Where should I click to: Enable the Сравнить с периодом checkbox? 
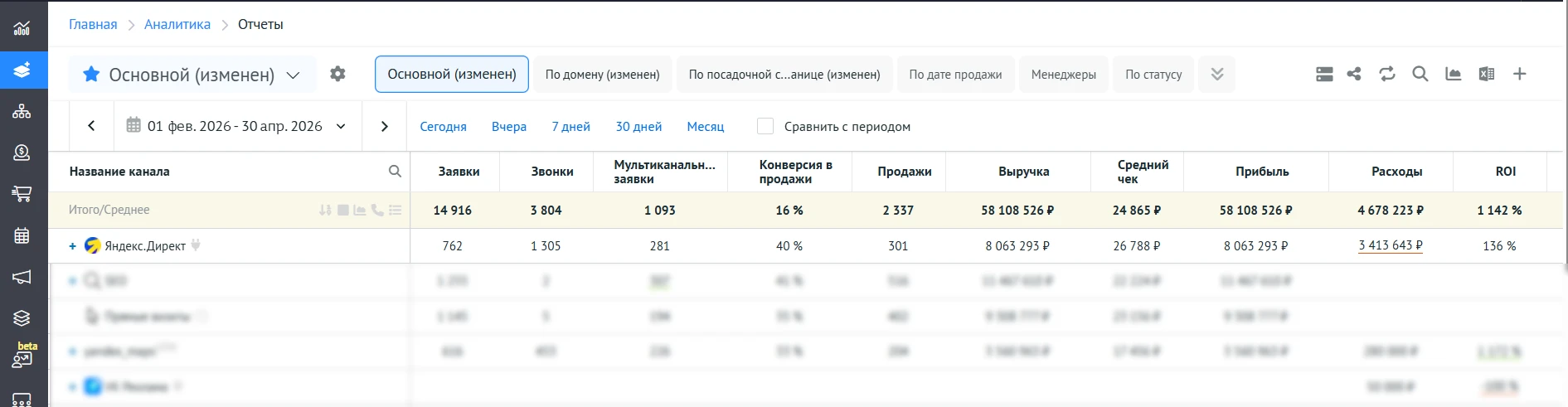(765, 126)
